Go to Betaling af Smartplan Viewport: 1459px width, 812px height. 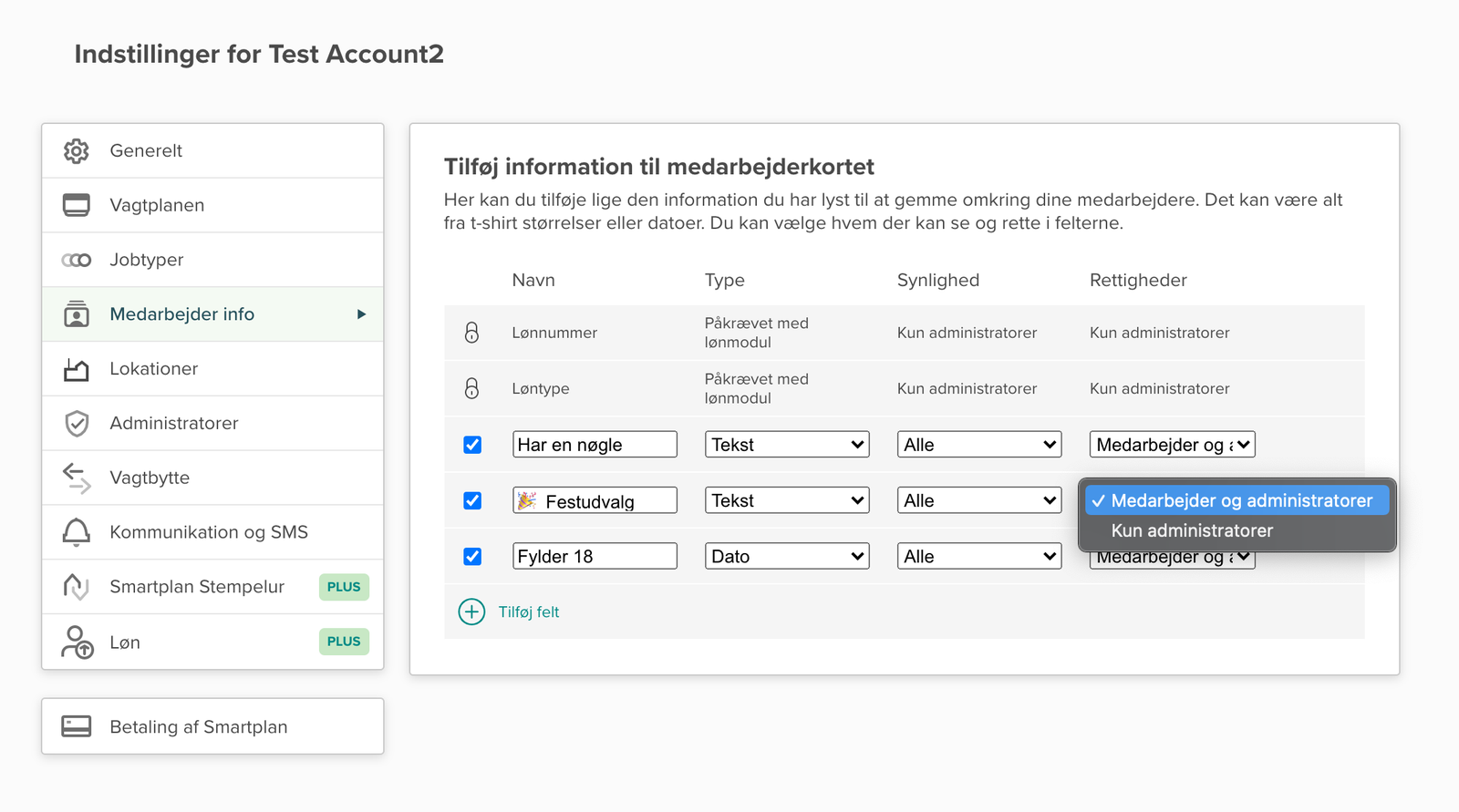click(199, 727)
